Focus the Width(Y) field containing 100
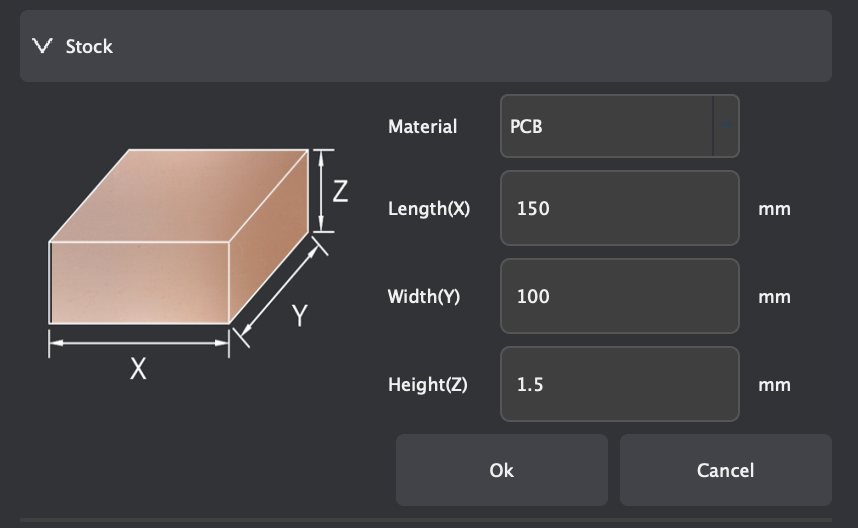The image size is (858, 528). 619,296
